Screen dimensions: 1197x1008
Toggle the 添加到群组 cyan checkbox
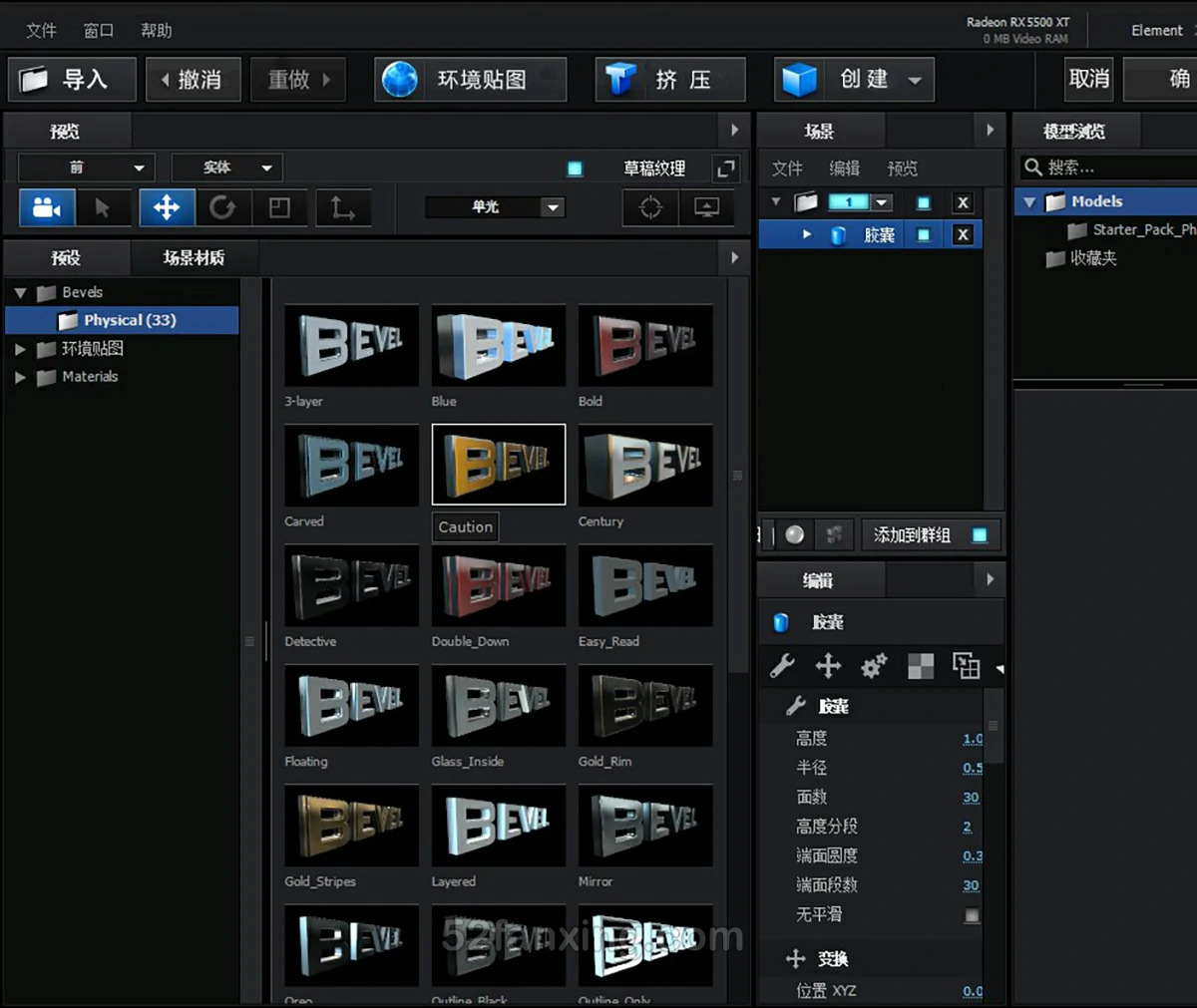pos(980,535)
